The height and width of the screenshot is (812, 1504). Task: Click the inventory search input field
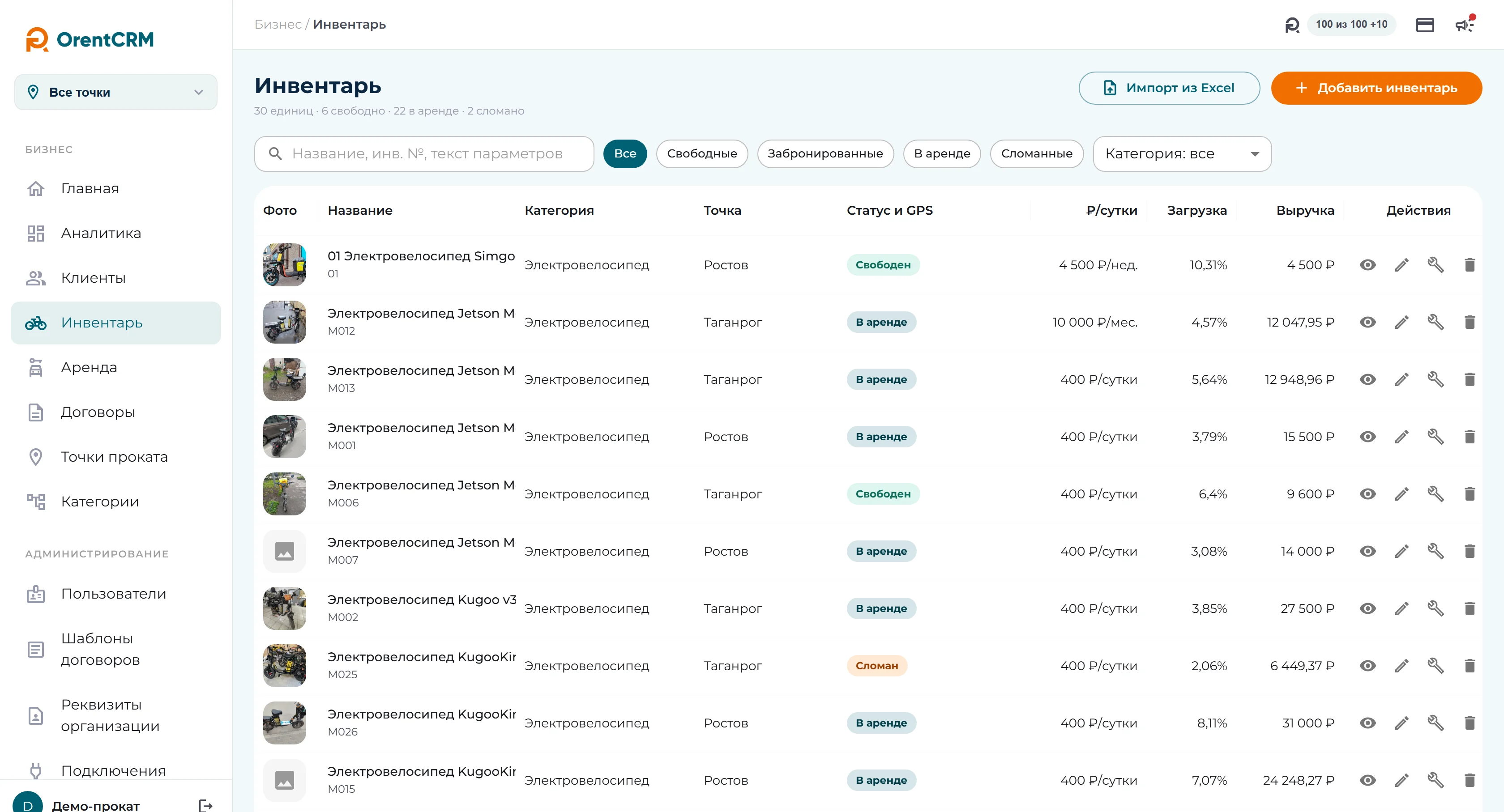(424, 154)
